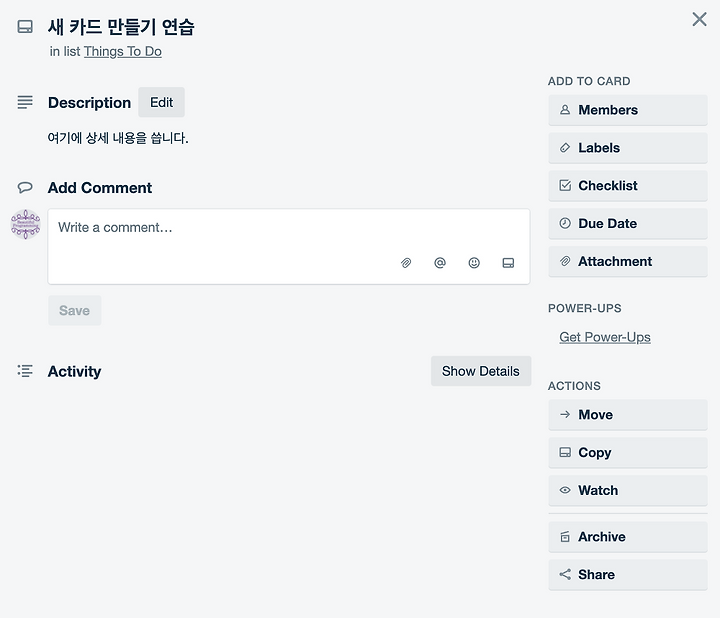Open the Labels picker
The width and height of the screenshot is (720, 618).
coord(628,148)
